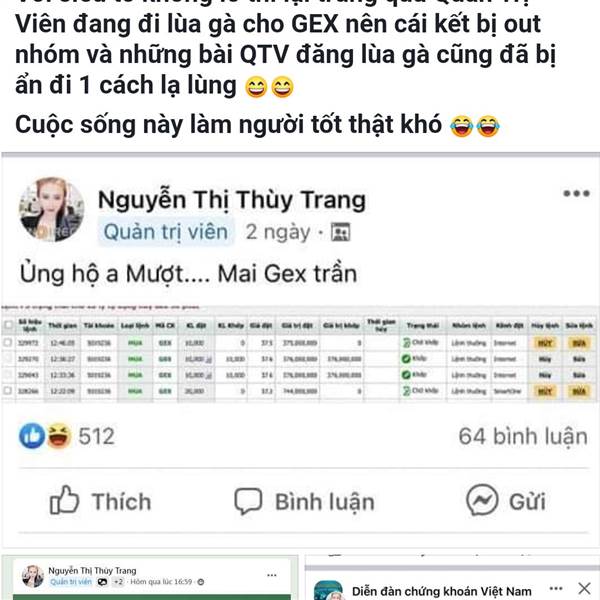Viewport: 600px width, 600px height.
Task: View the haha reaction emoji icon
Action: tap(59, 436)
